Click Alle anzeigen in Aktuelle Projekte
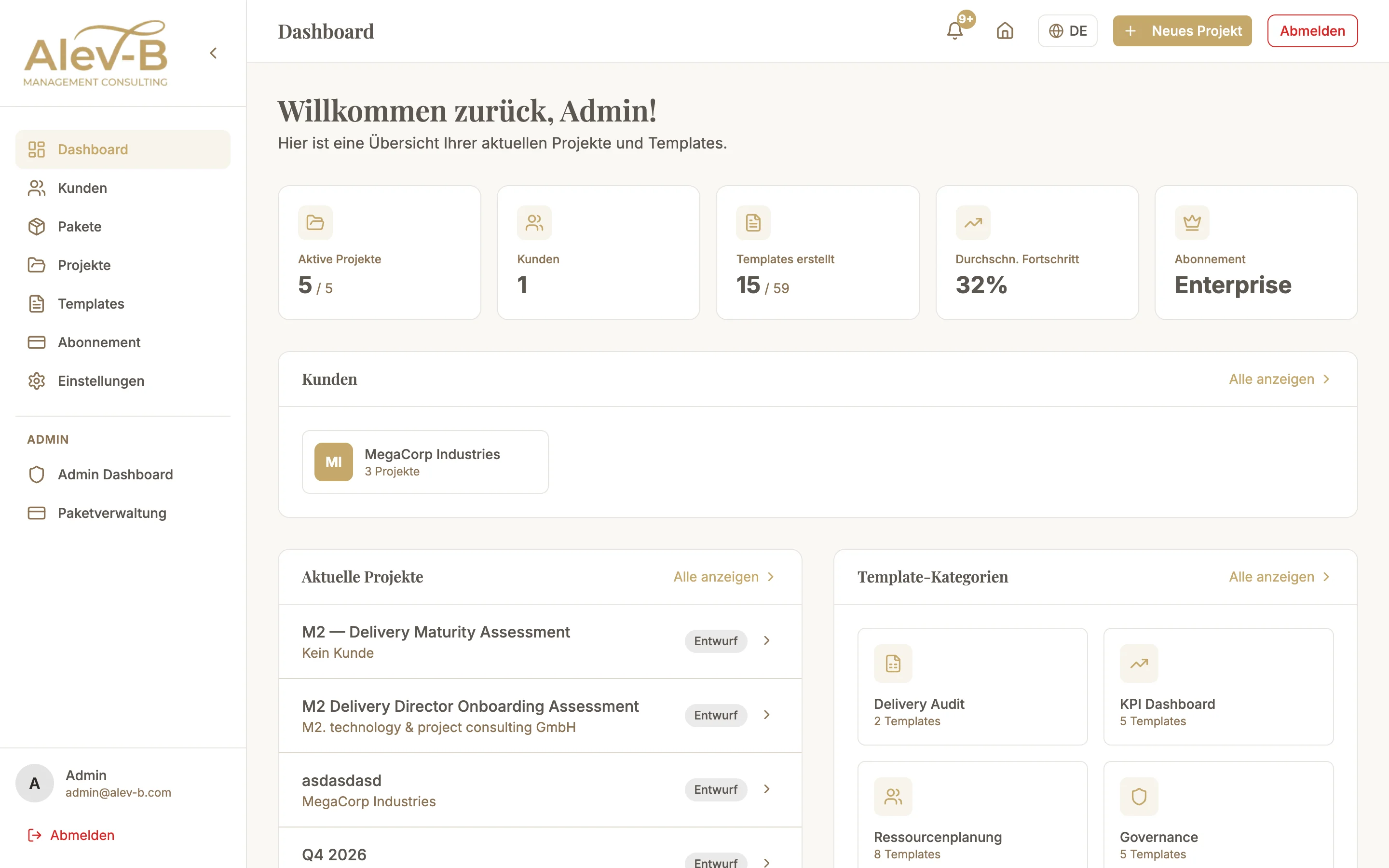This screenshot has width=1389, height=868. pyautogui.click(x=724, y=576)
